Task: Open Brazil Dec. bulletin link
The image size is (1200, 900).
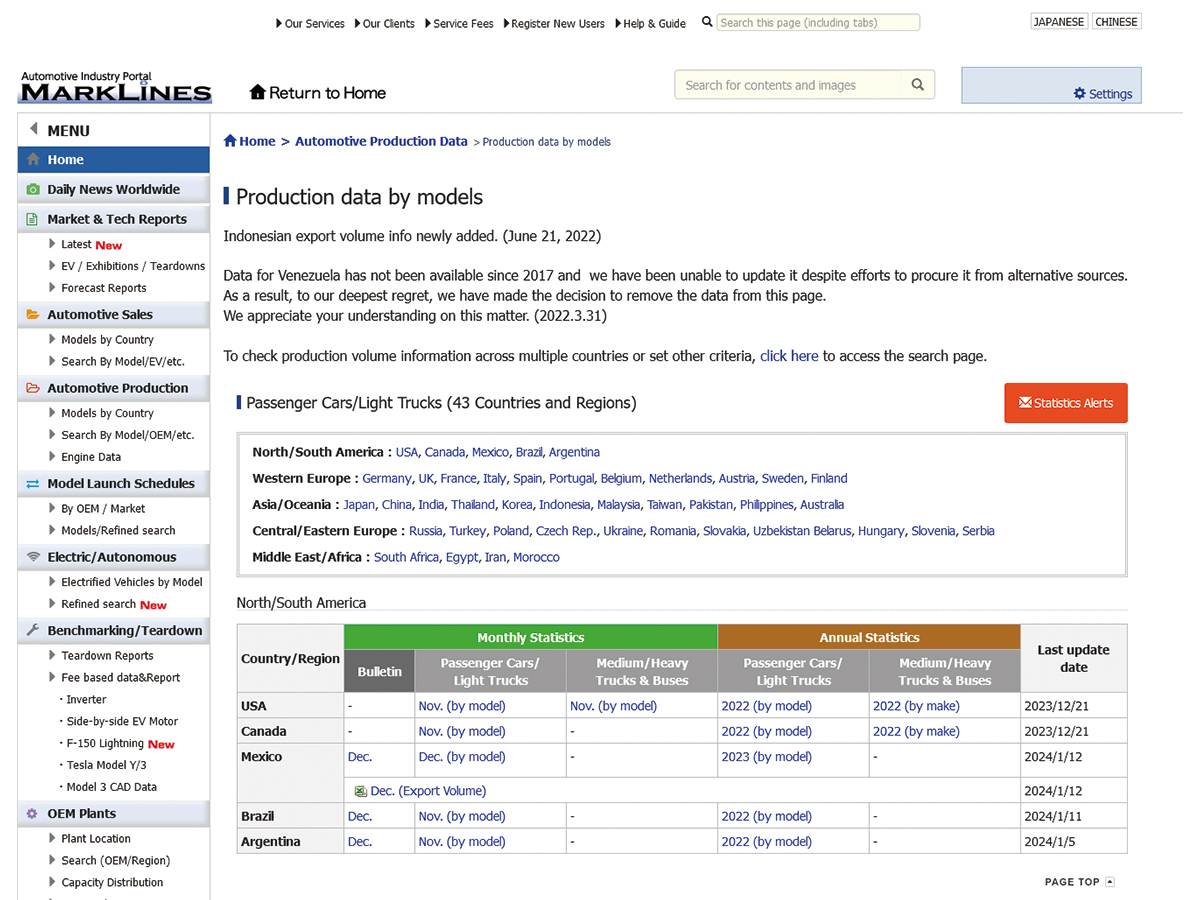Action: click(x=360, y=816)
